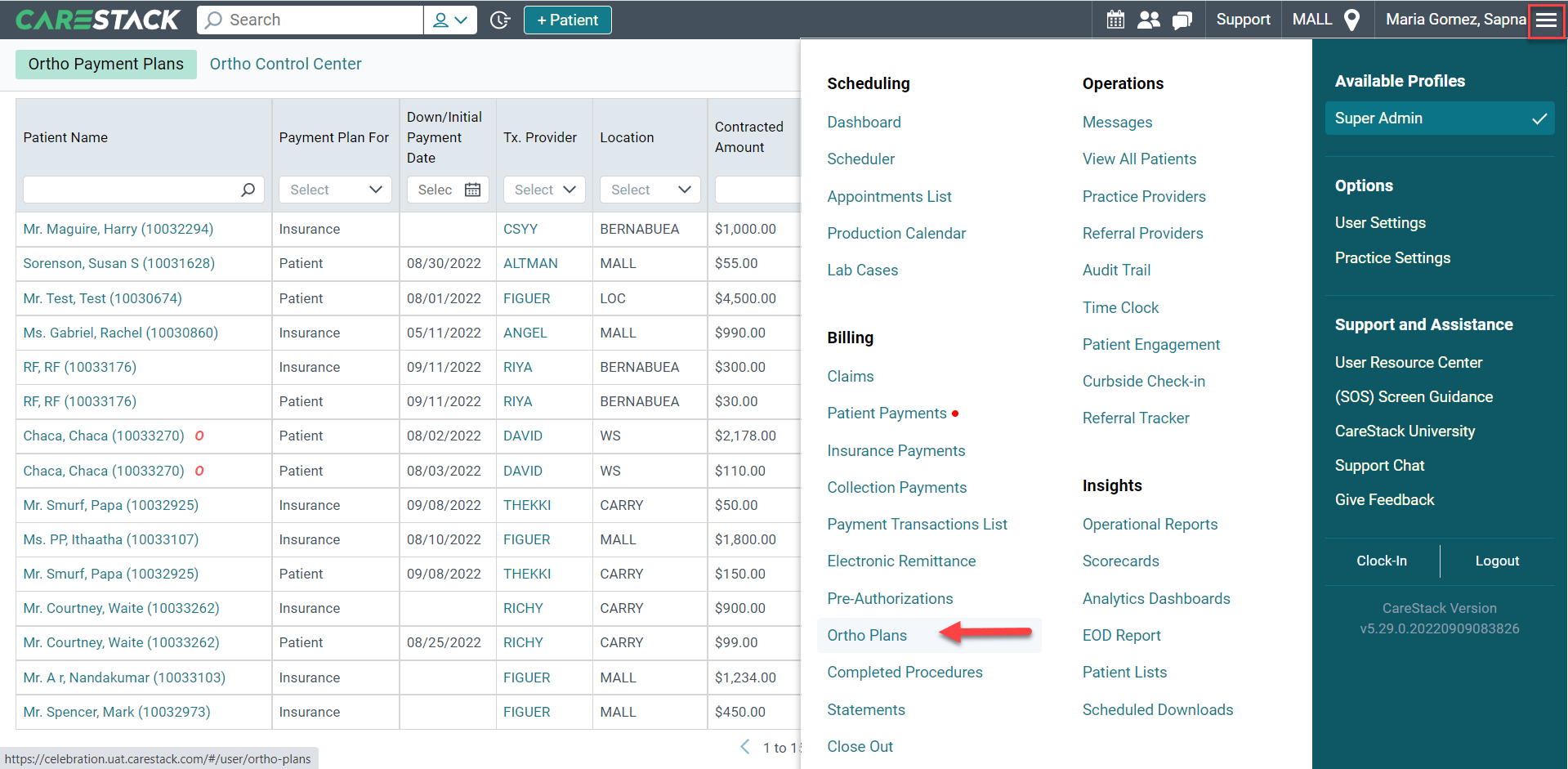
Task: Open Close Out menu item
Action: tap(860, 746)
